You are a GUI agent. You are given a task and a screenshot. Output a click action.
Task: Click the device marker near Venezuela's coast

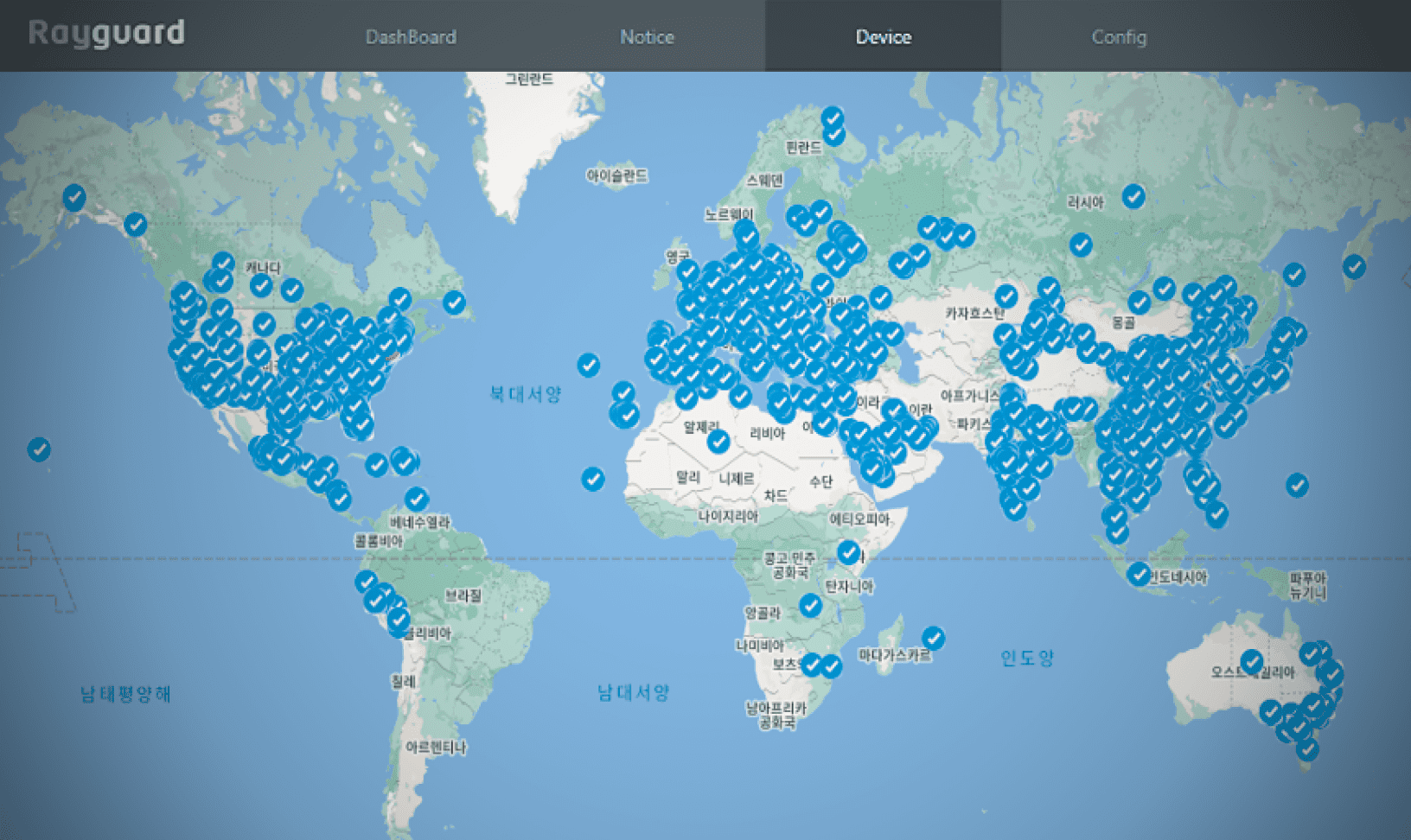click(417, 498)
